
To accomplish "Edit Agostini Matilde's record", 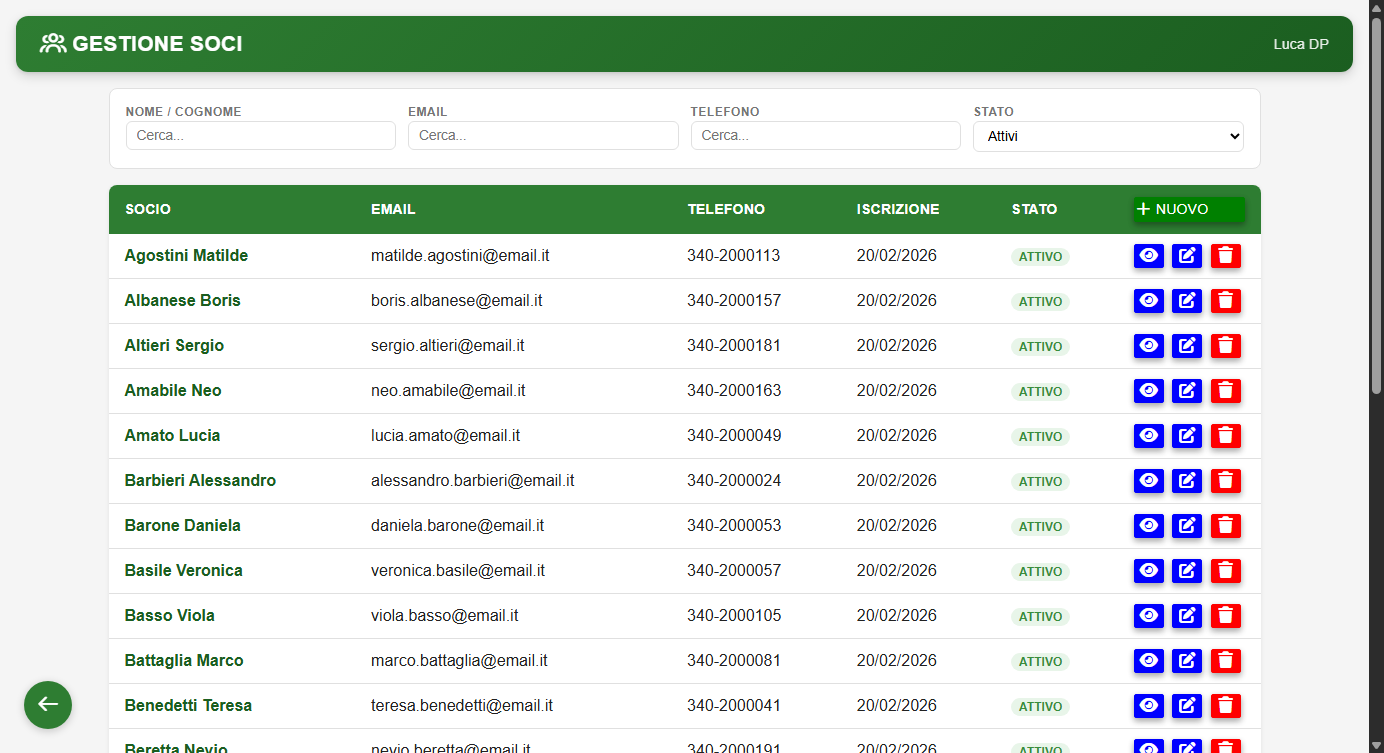I will 1187,256.
